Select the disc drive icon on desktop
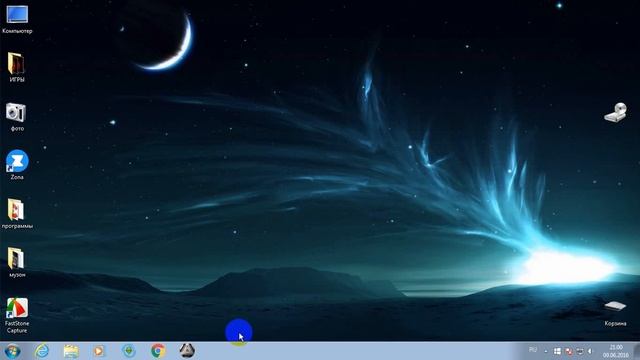640x360 pixels. tap(615, 112)
